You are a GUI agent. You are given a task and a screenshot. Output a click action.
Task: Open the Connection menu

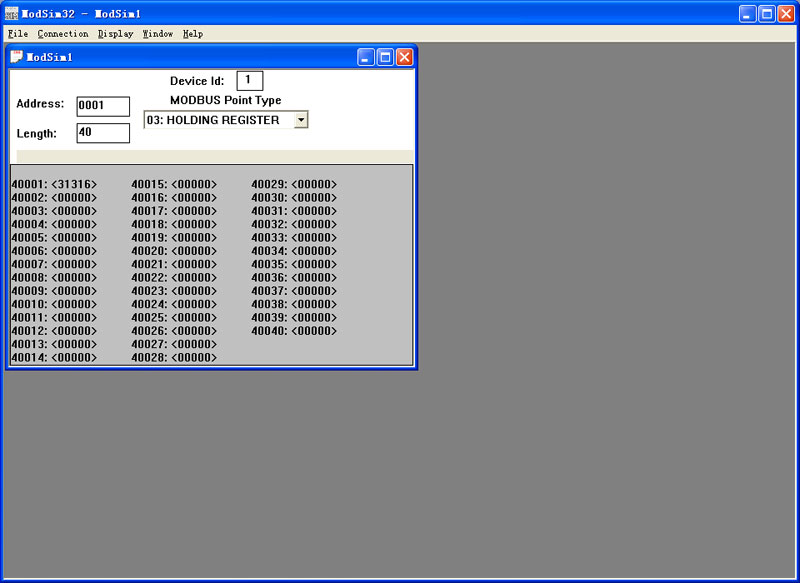pos(63,34)
